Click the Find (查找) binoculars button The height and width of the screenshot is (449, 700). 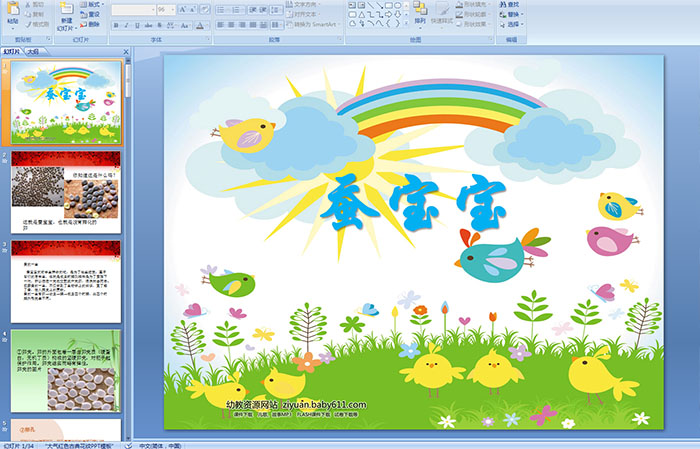click(509, 4)
